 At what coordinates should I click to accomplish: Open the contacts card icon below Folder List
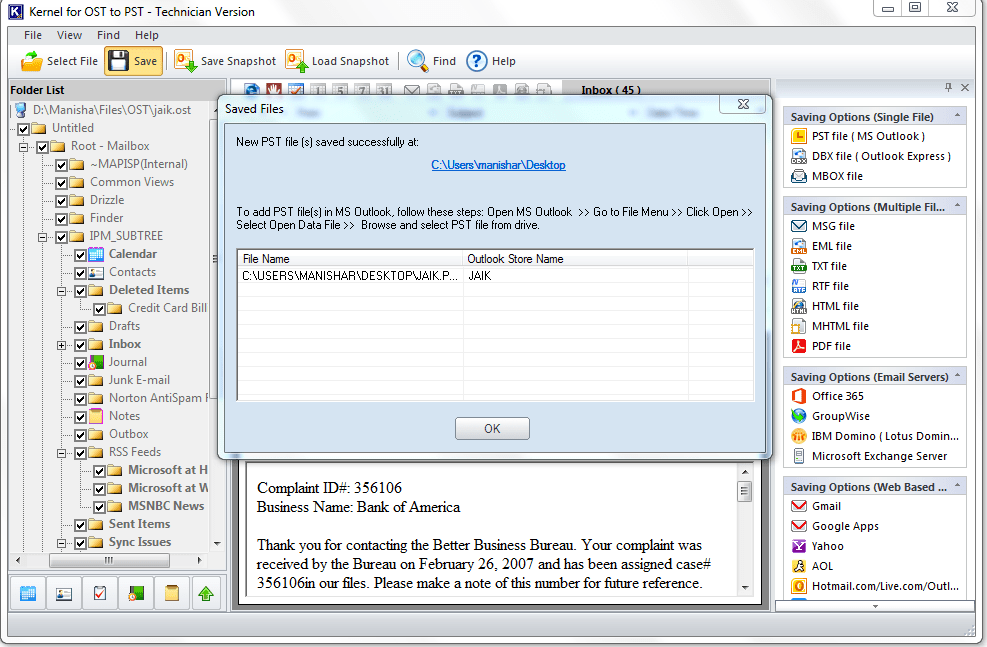(64, 593)
